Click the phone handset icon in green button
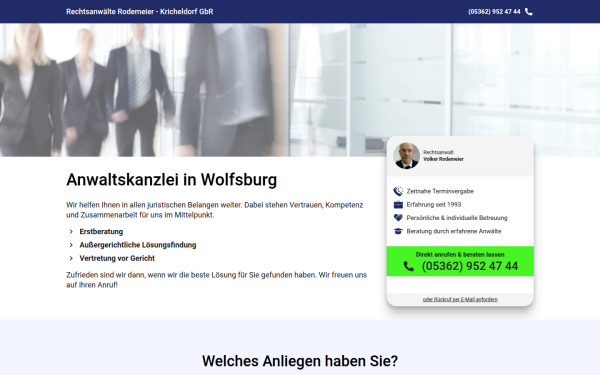This screenshot has height=375, width=600. coord(409,266)
